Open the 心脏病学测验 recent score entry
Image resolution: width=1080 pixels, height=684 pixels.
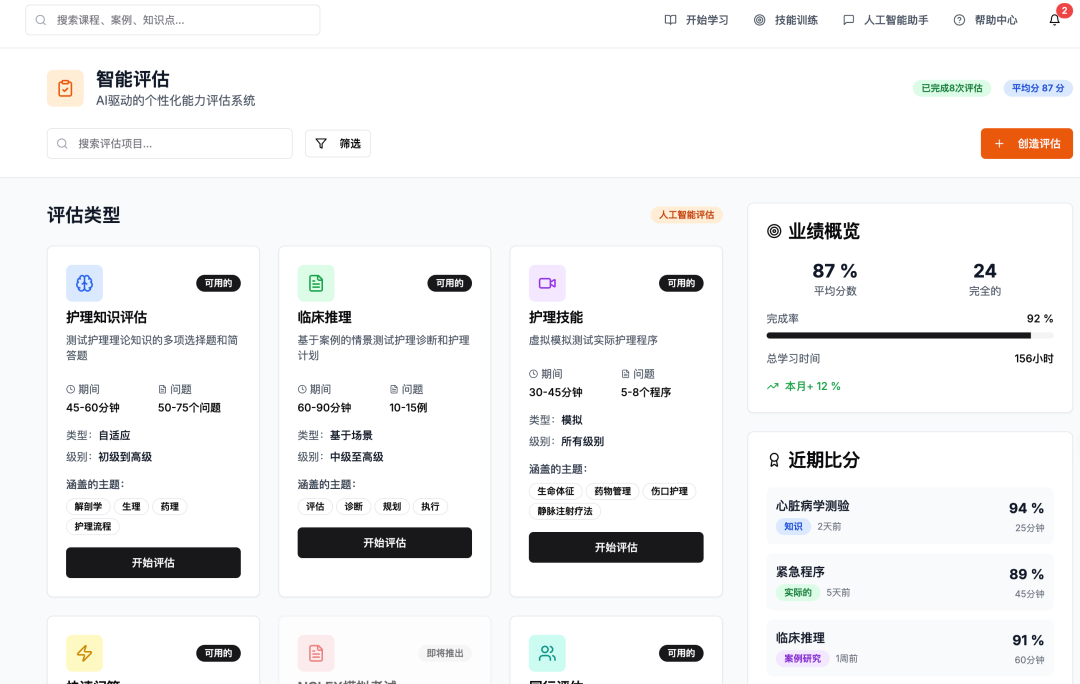[x=909, y=516]
